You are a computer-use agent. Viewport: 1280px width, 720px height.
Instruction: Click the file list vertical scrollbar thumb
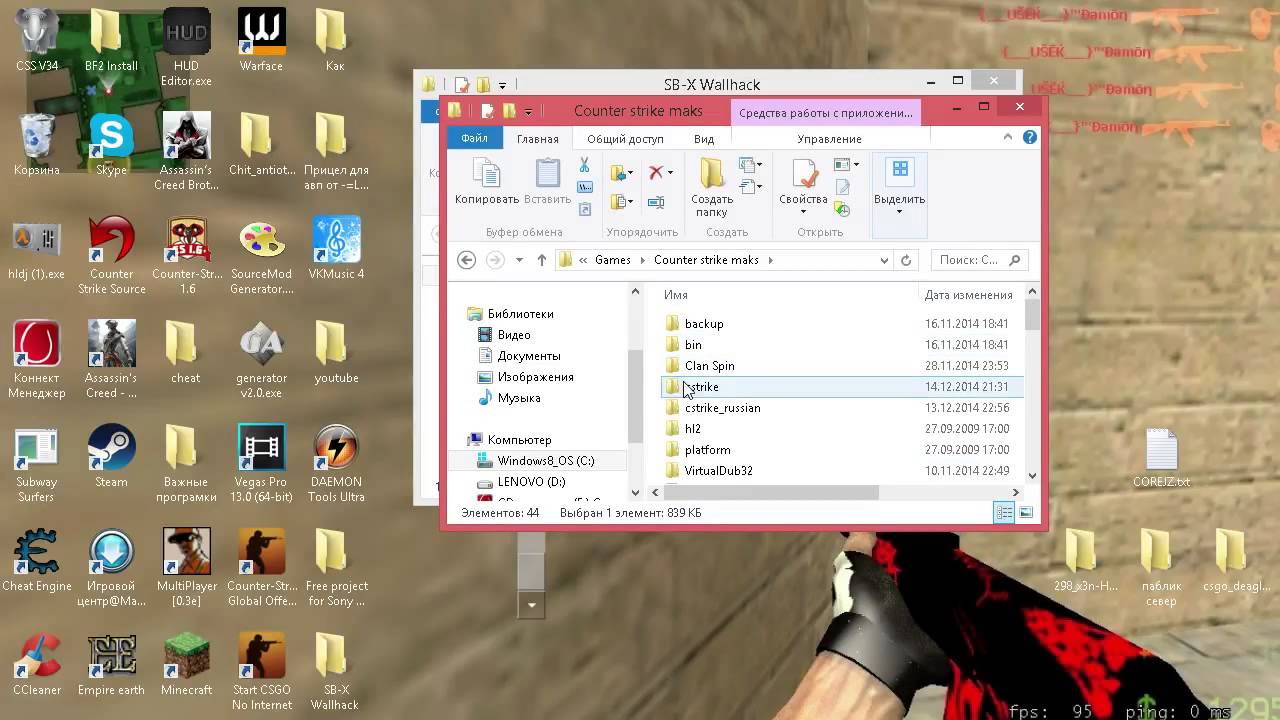(x=1033, y=314)
